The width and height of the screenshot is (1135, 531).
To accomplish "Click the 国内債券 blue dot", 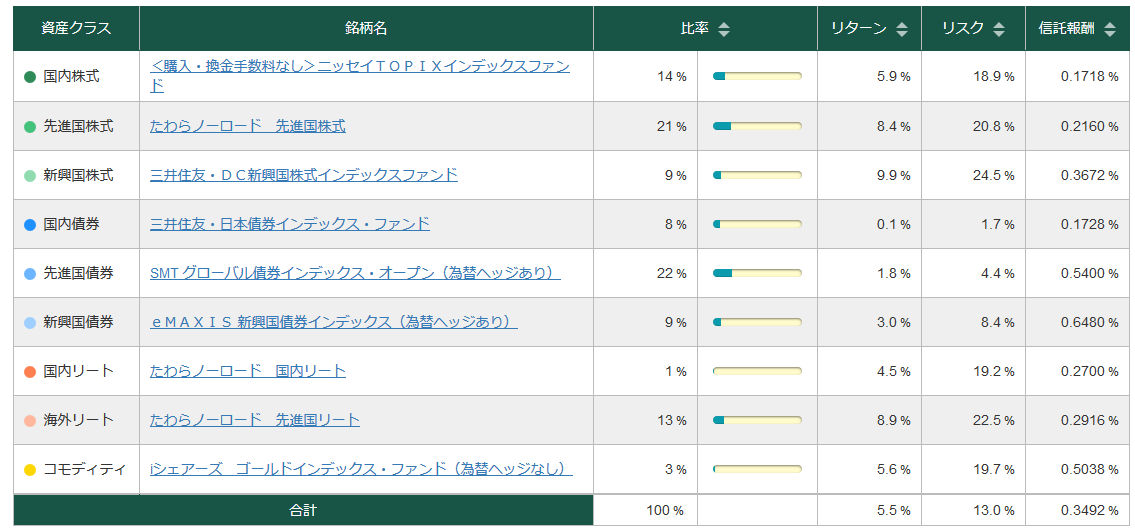I will [x=30, y=225].
